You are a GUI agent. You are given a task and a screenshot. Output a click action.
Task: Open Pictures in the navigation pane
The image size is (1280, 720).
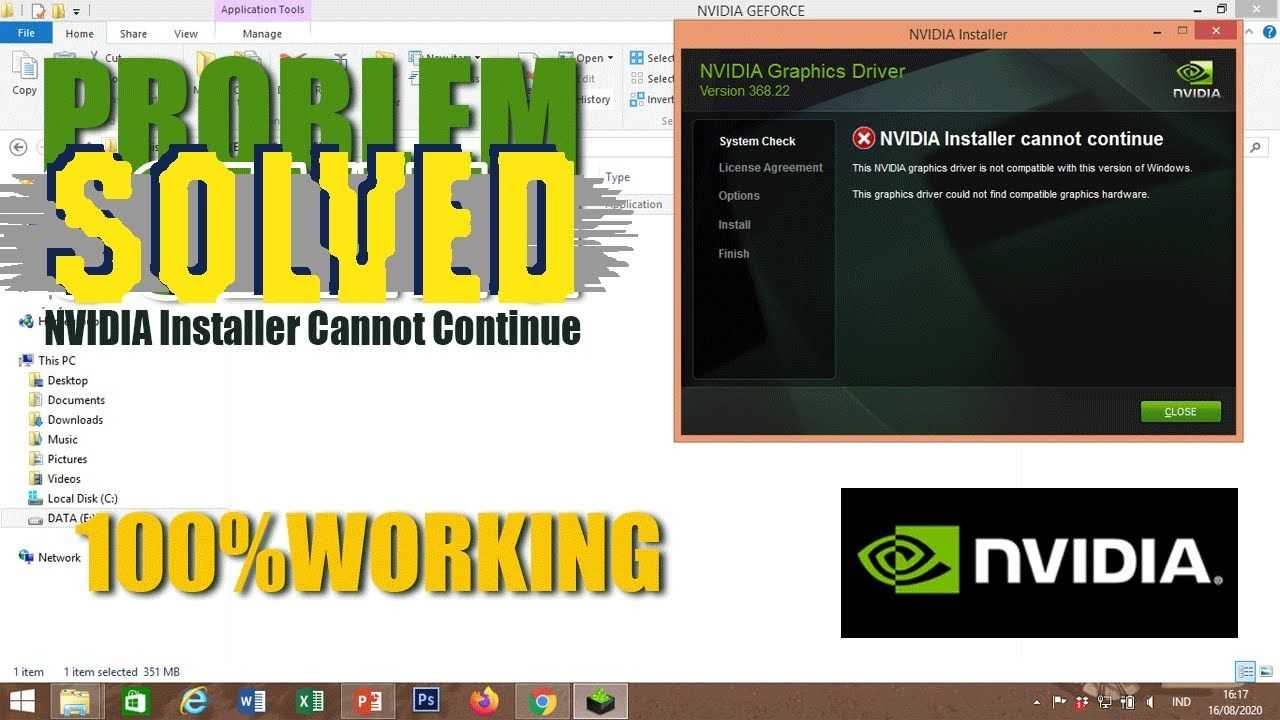[67, 459]
